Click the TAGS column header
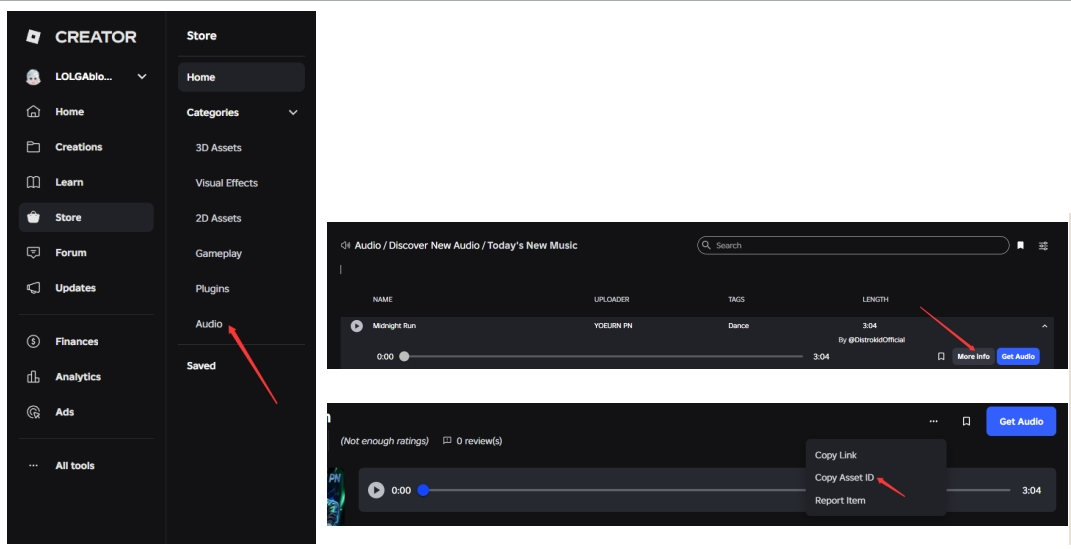The width and height of the screenshot is (1071, 549). pyautogui.click(x=736, y=300)
